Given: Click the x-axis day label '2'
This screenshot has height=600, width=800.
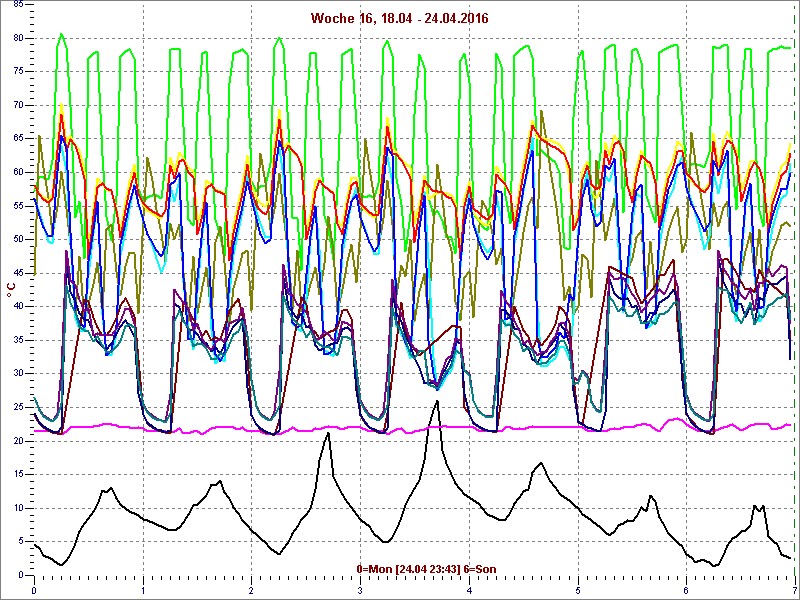Looking at the screenshot, I should (x=252, y=591).
